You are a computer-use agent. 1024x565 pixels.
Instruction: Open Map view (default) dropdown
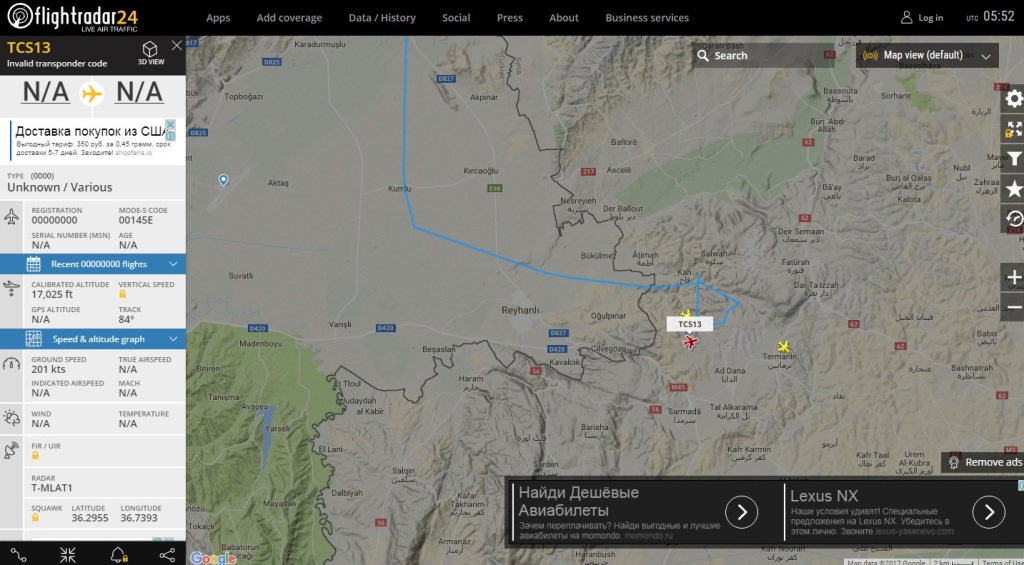click(927, 56)
